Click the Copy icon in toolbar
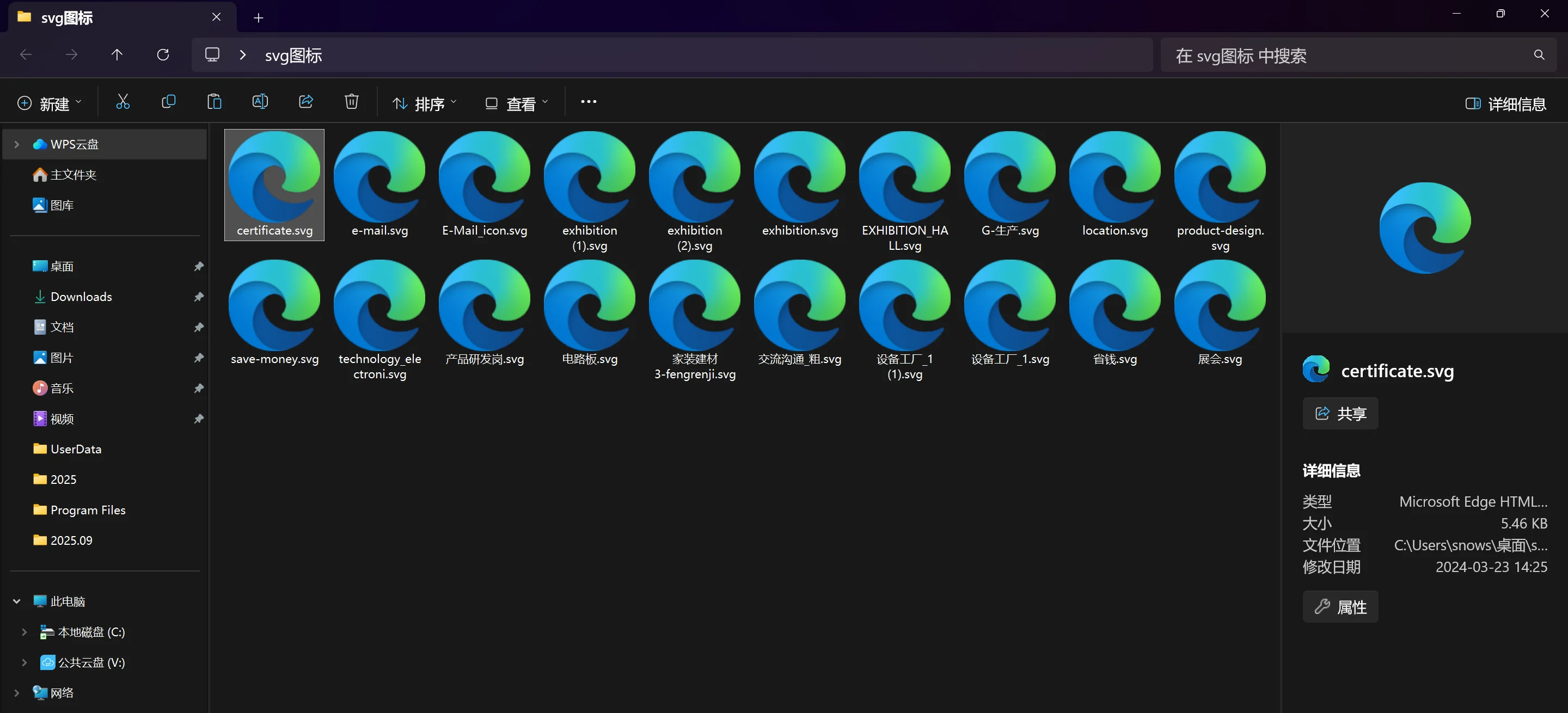Viewport: 1568px width, 713px height. 169,102
